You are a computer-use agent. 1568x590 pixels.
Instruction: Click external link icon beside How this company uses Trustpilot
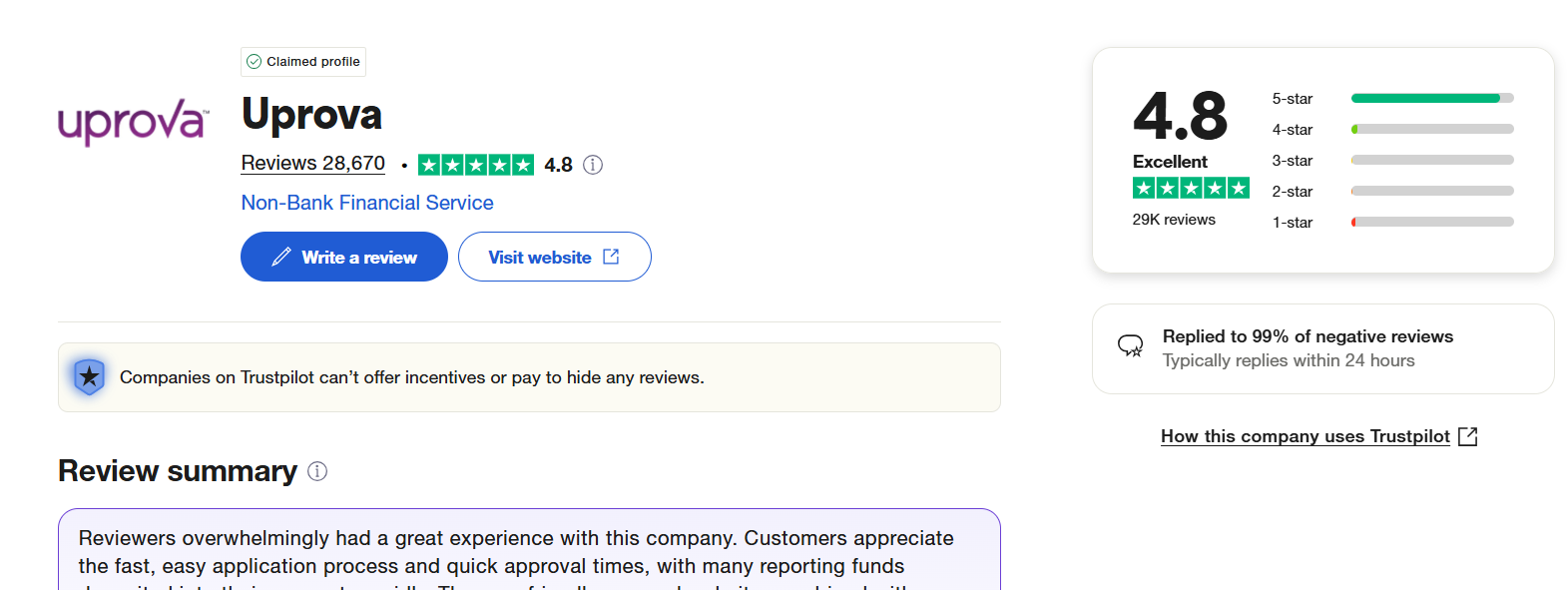pos(1467,436)
